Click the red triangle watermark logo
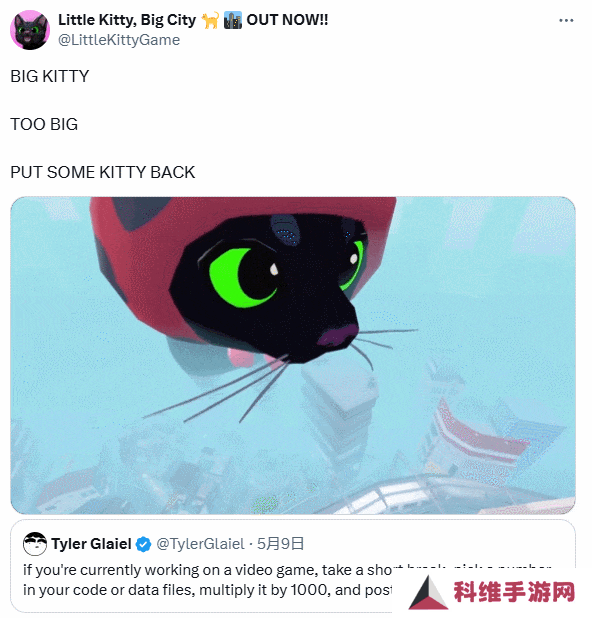 pyautogui.click(x=428, y=592)
